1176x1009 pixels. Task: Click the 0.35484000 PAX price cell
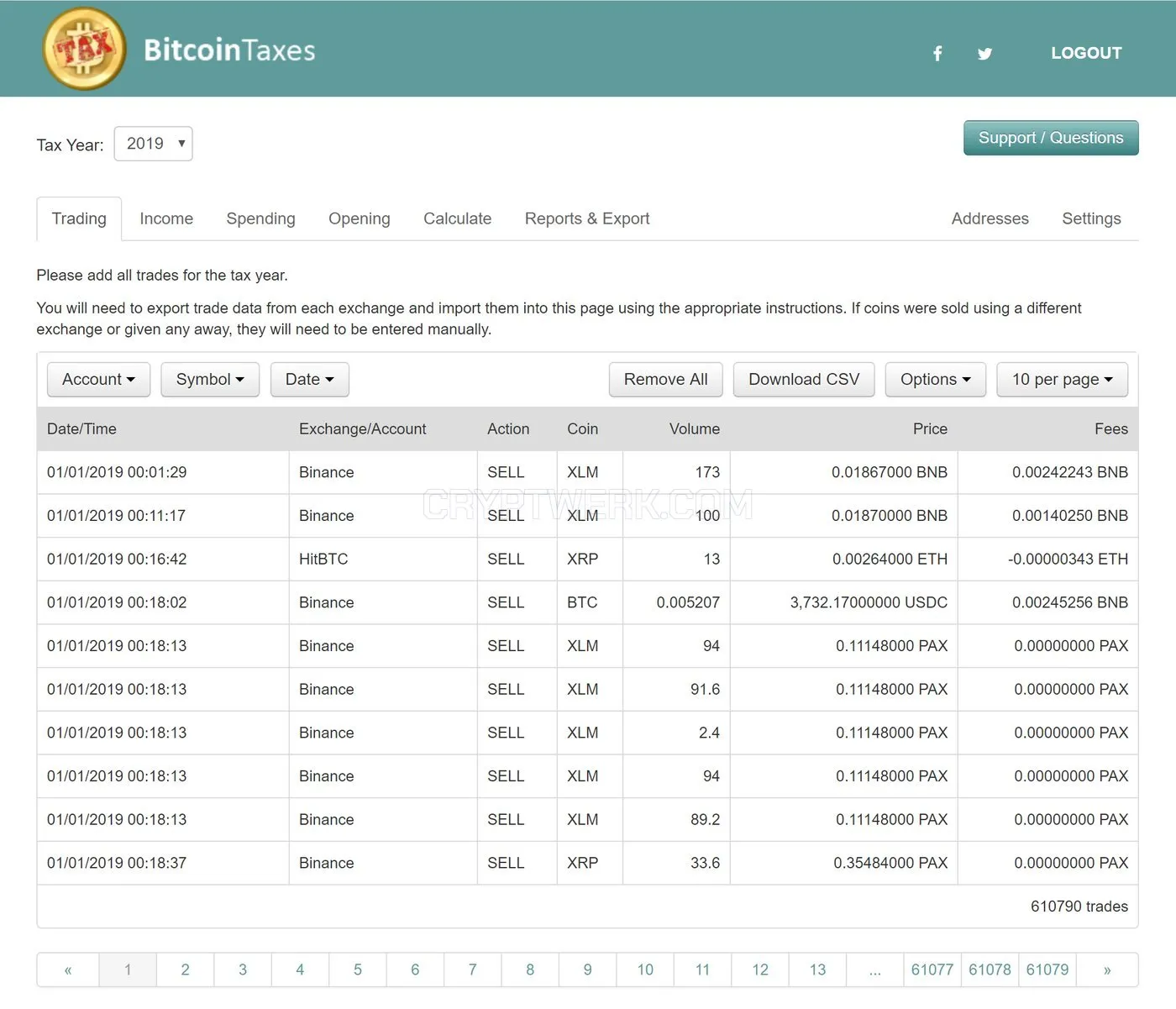(x=844, y=863)
